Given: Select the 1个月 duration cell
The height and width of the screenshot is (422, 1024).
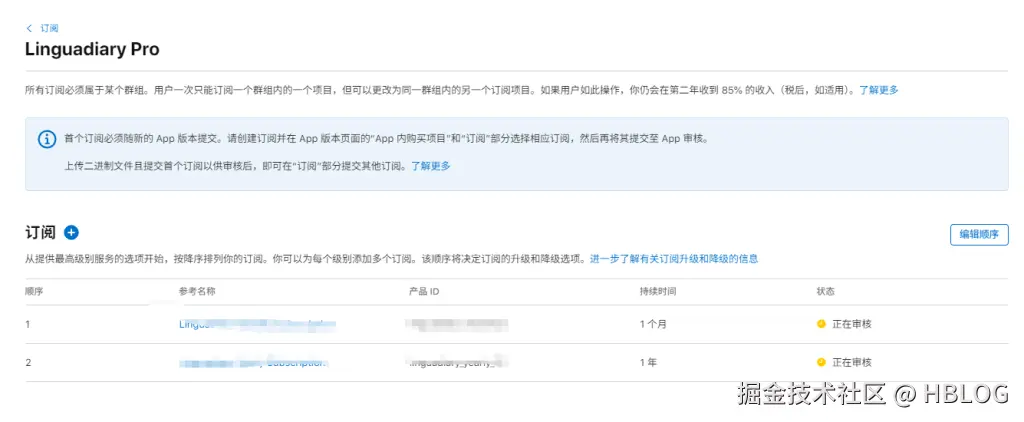Looking at the screenshot, I should [655, 324].
